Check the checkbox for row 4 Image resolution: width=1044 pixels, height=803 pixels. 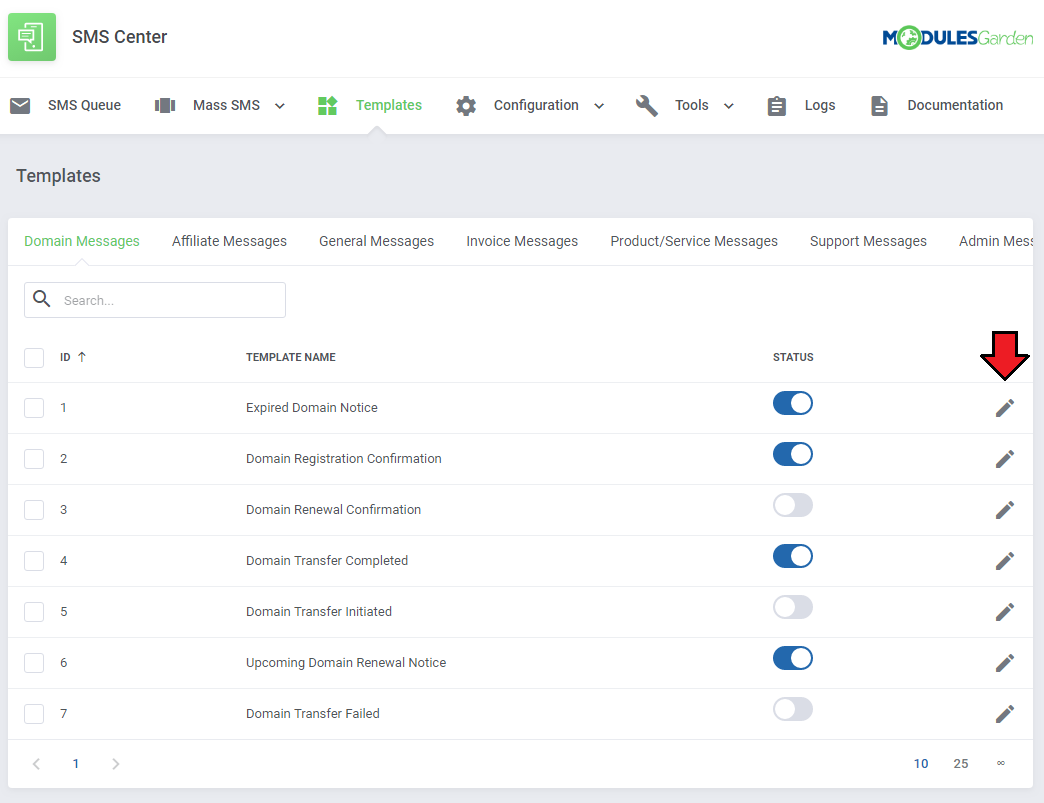(34, 561)
